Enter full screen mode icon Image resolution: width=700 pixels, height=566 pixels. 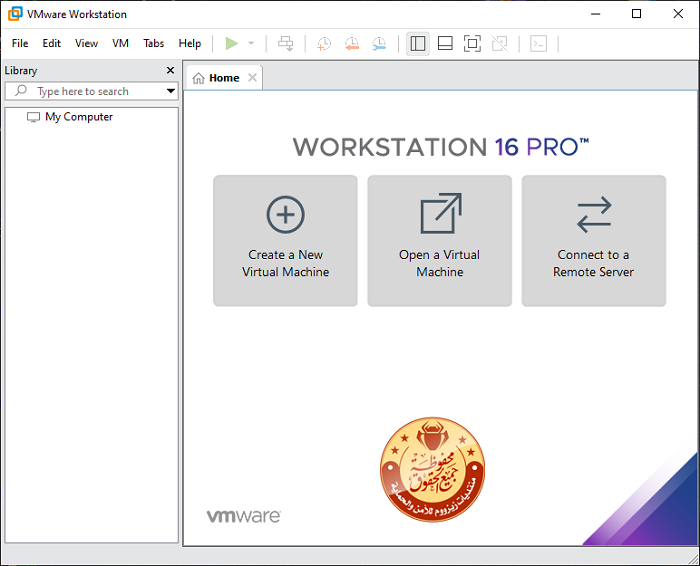[472, 43]
